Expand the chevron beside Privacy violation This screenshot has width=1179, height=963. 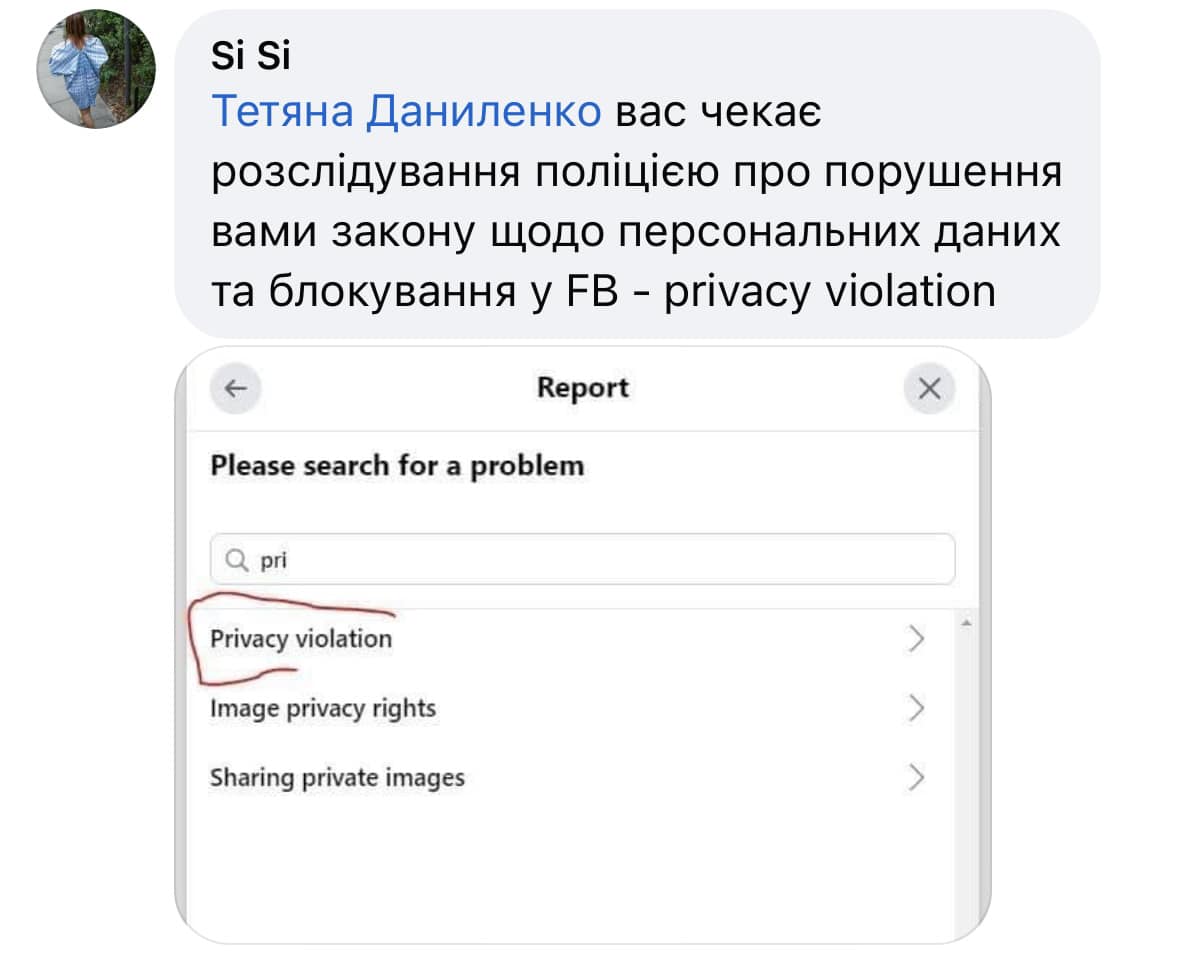915,639
